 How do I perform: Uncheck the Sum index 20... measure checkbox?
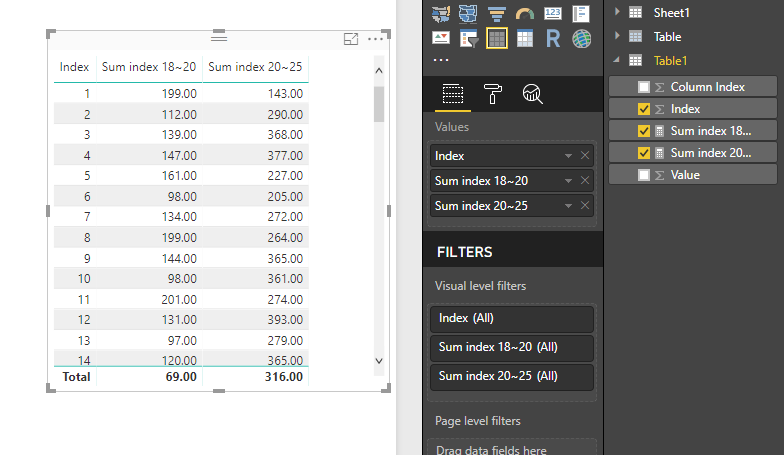coord(644,153)
